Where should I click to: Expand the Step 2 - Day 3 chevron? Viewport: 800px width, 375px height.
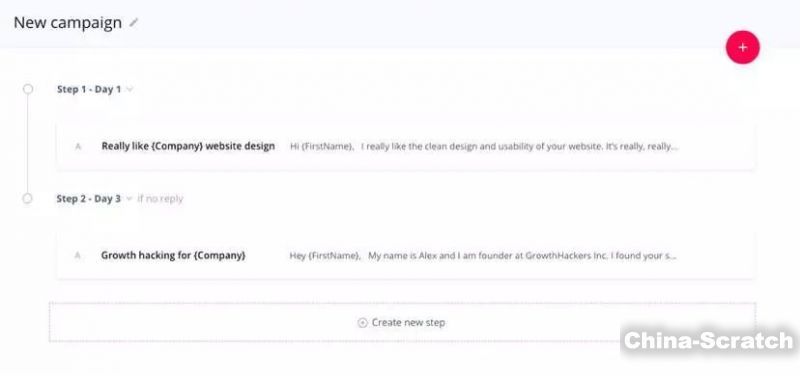click(x=129, y=198)
